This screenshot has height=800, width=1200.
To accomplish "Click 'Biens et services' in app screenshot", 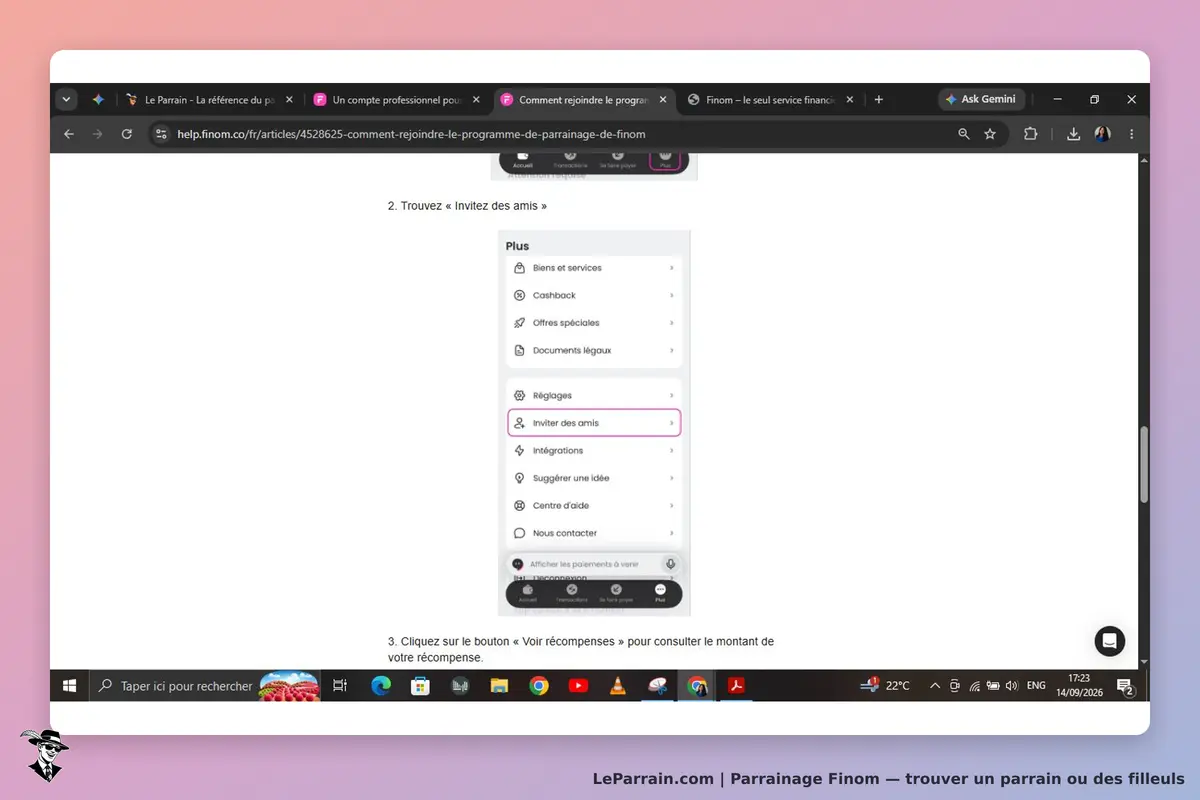I will click(x=594, y=268).
